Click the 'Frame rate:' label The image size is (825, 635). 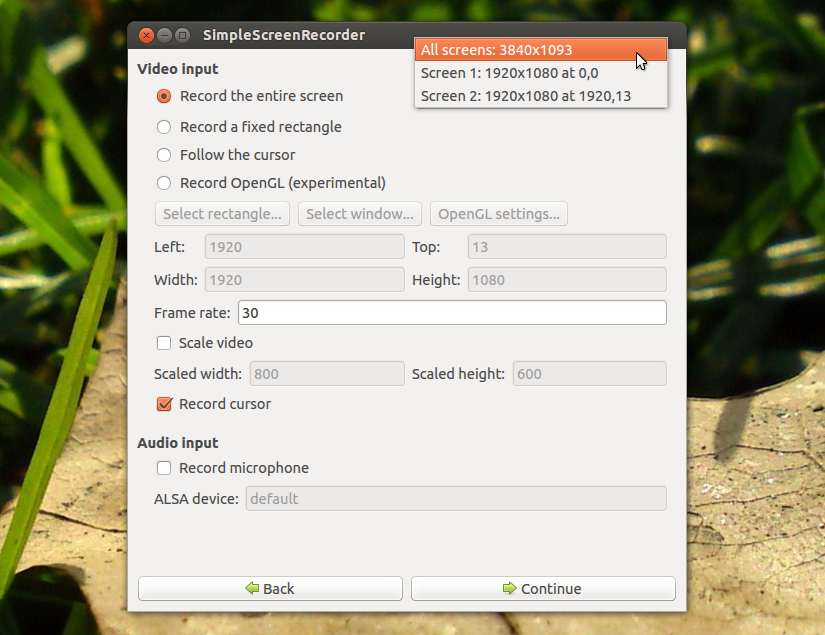[192, 313]
